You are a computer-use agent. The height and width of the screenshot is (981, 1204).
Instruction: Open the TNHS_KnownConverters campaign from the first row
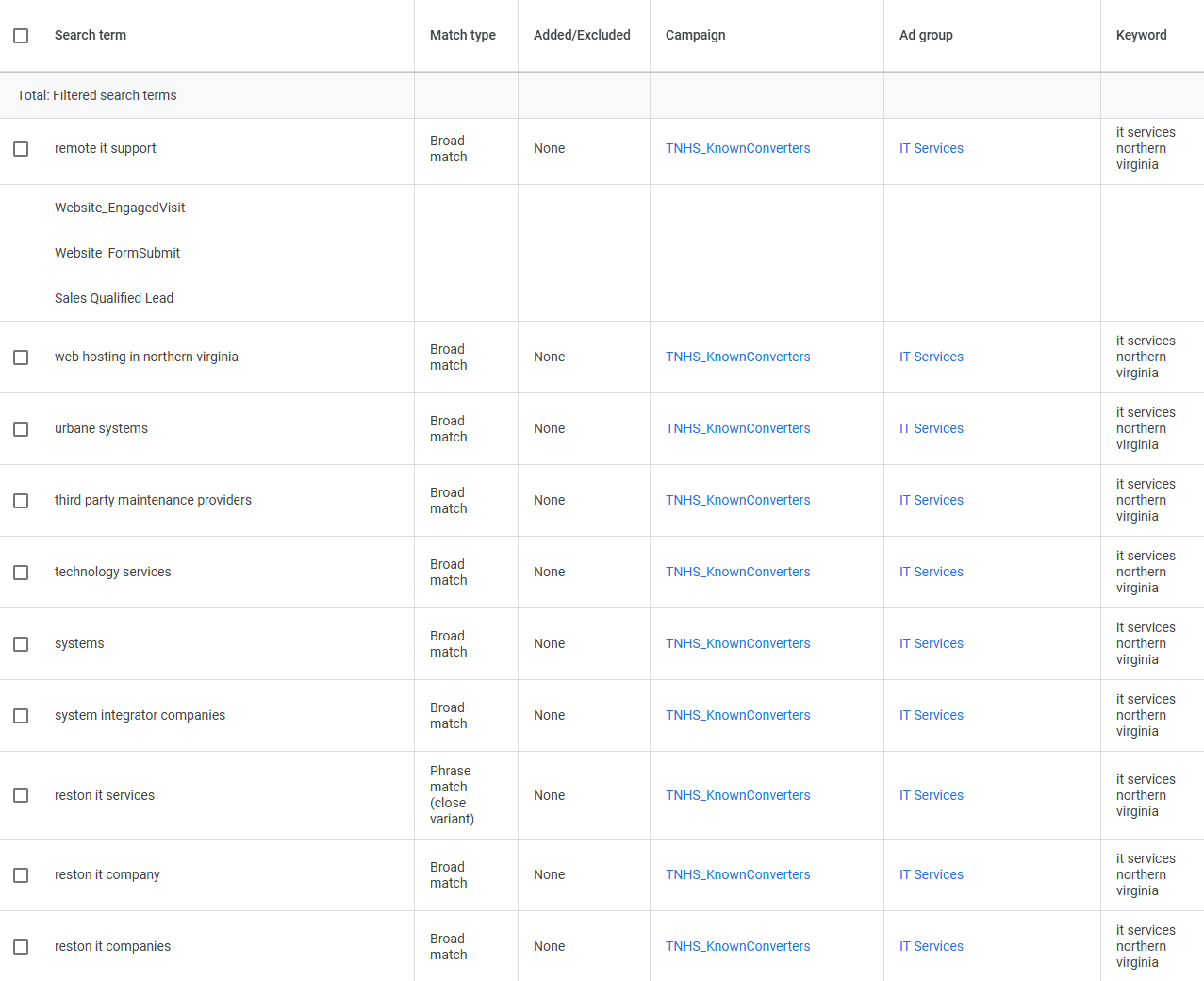click(738, 148)
